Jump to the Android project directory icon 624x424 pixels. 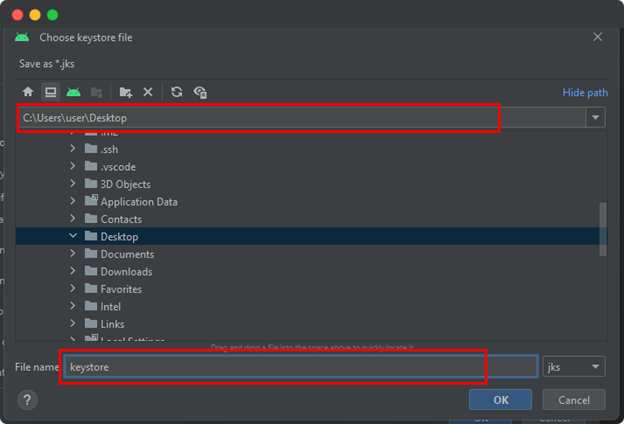(73, 92)
